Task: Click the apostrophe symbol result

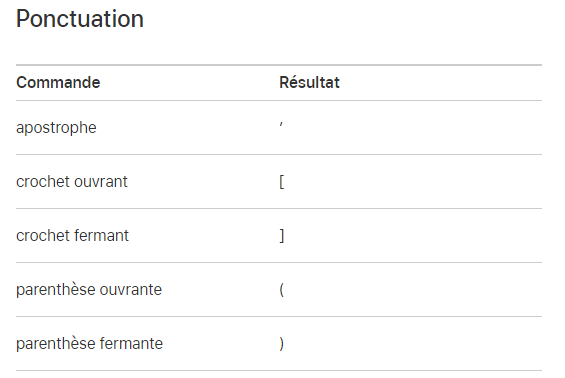Action: click(x=281, y=125)
